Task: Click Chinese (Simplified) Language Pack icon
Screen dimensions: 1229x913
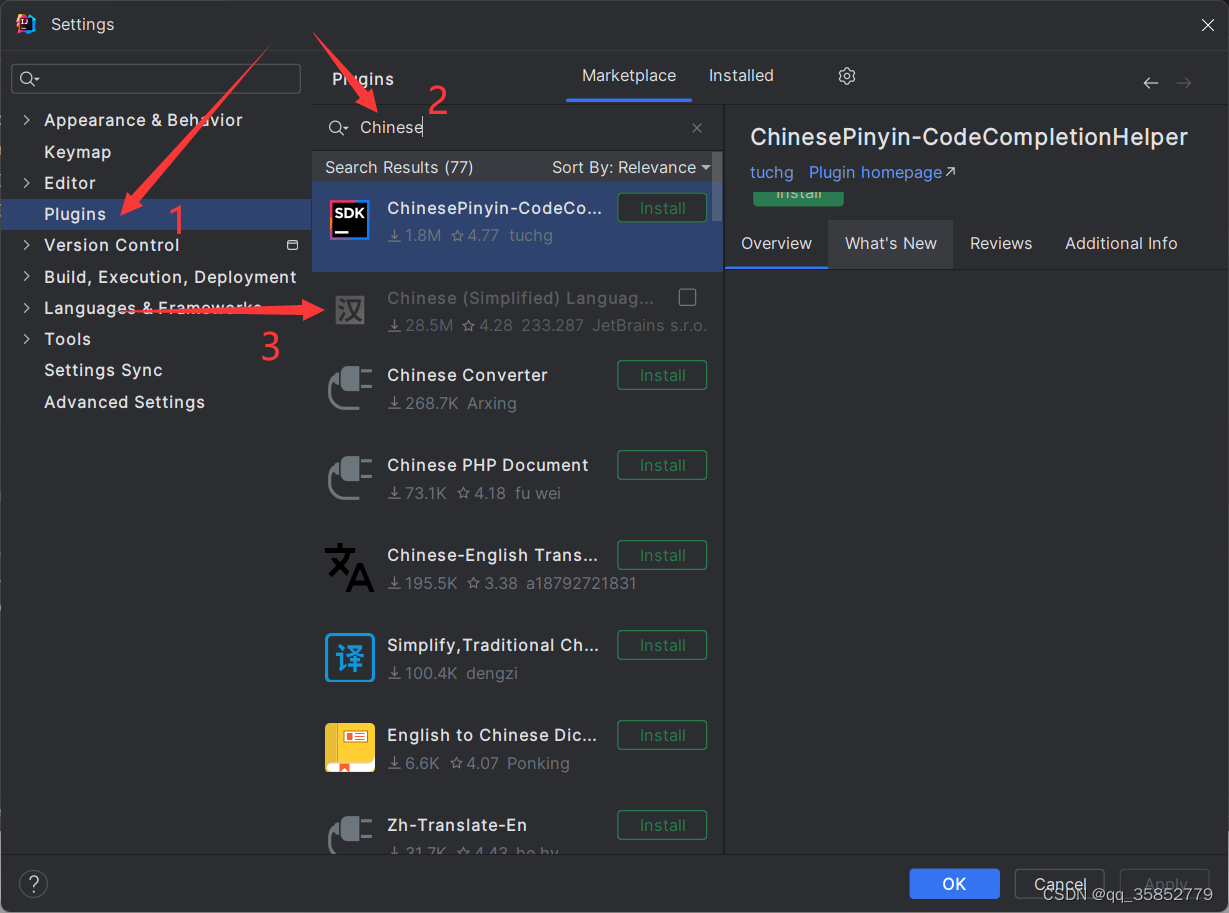Action: (x=350, y=310)
